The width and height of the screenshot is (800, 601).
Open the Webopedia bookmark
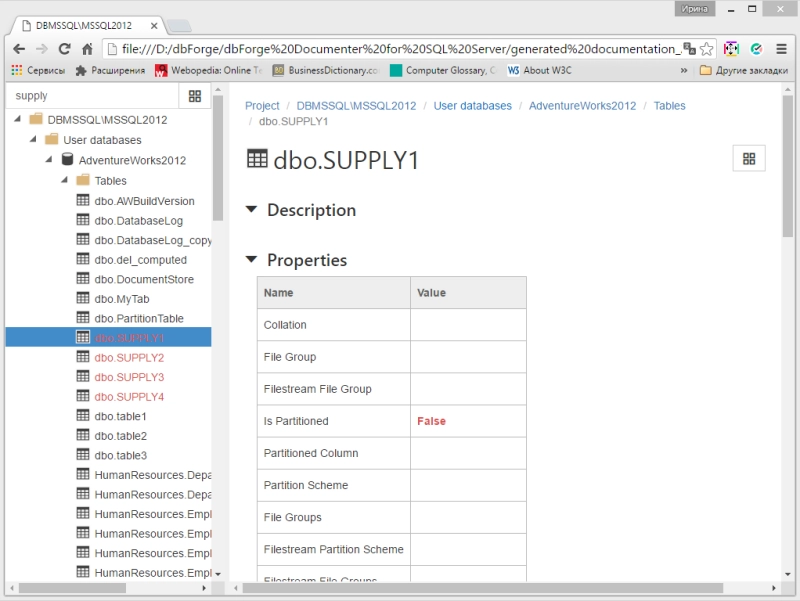209,70
